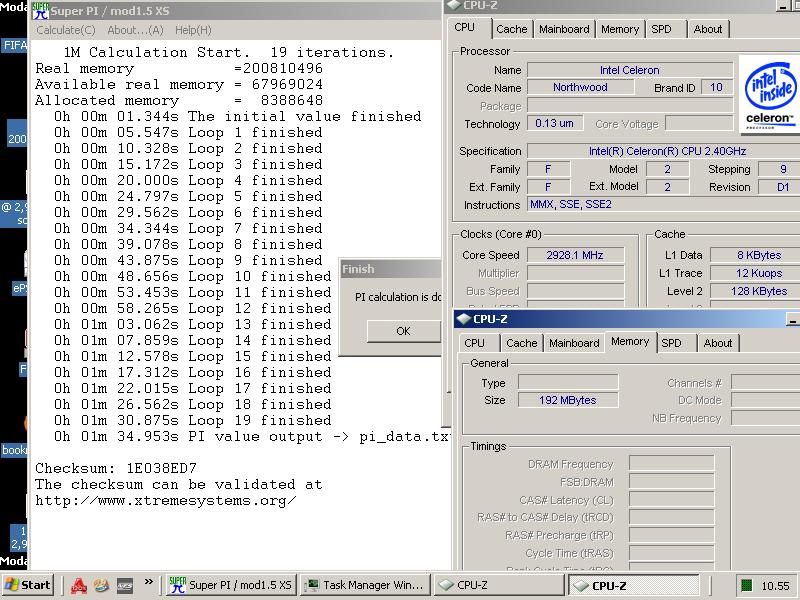Screen dimensions: 800x600
Task: Click the first CPU-Z taskbar button
Action: click(499, 585)
